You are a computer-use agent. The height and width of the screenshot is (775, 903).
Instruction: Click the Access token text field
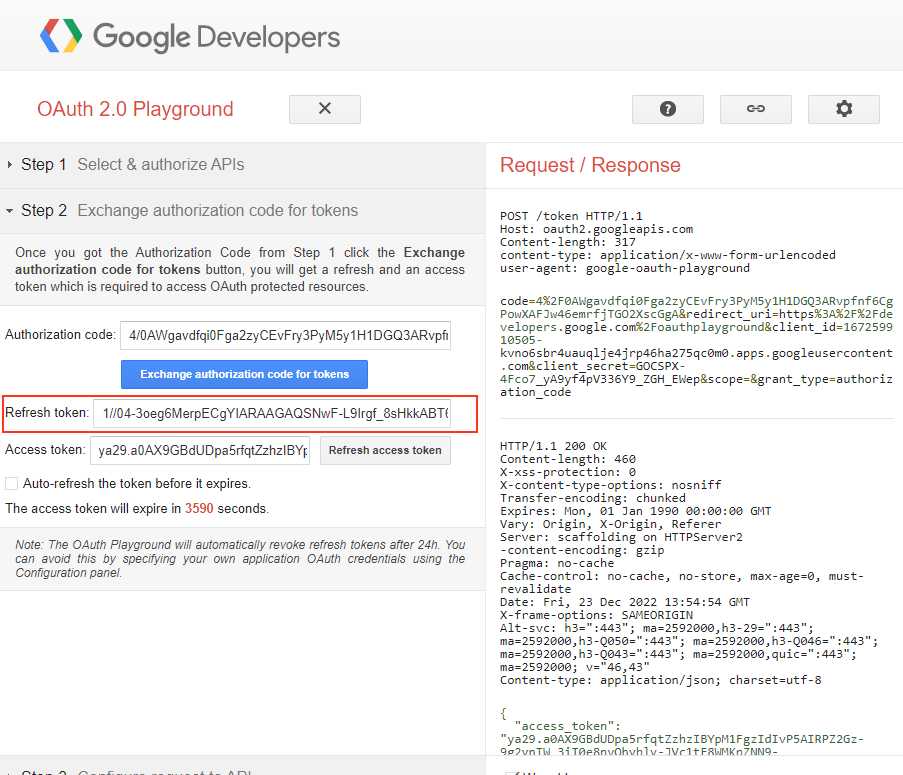click(200, 450)
